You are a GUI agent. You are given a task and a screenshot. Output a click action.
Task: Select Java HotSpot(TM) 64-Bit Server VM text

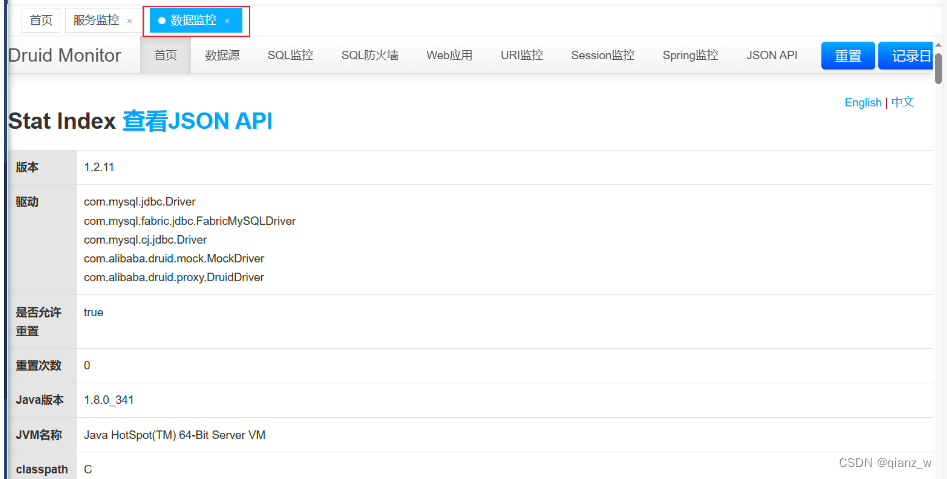175,435
